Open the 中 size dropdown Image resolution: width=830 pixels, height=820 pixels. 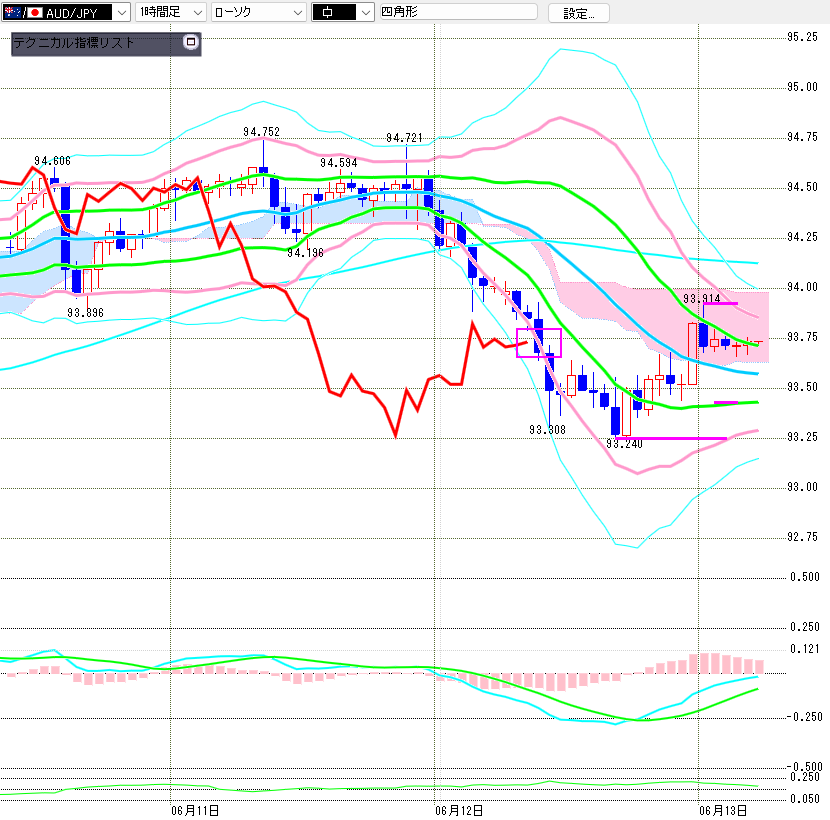[x=343, y=12]
